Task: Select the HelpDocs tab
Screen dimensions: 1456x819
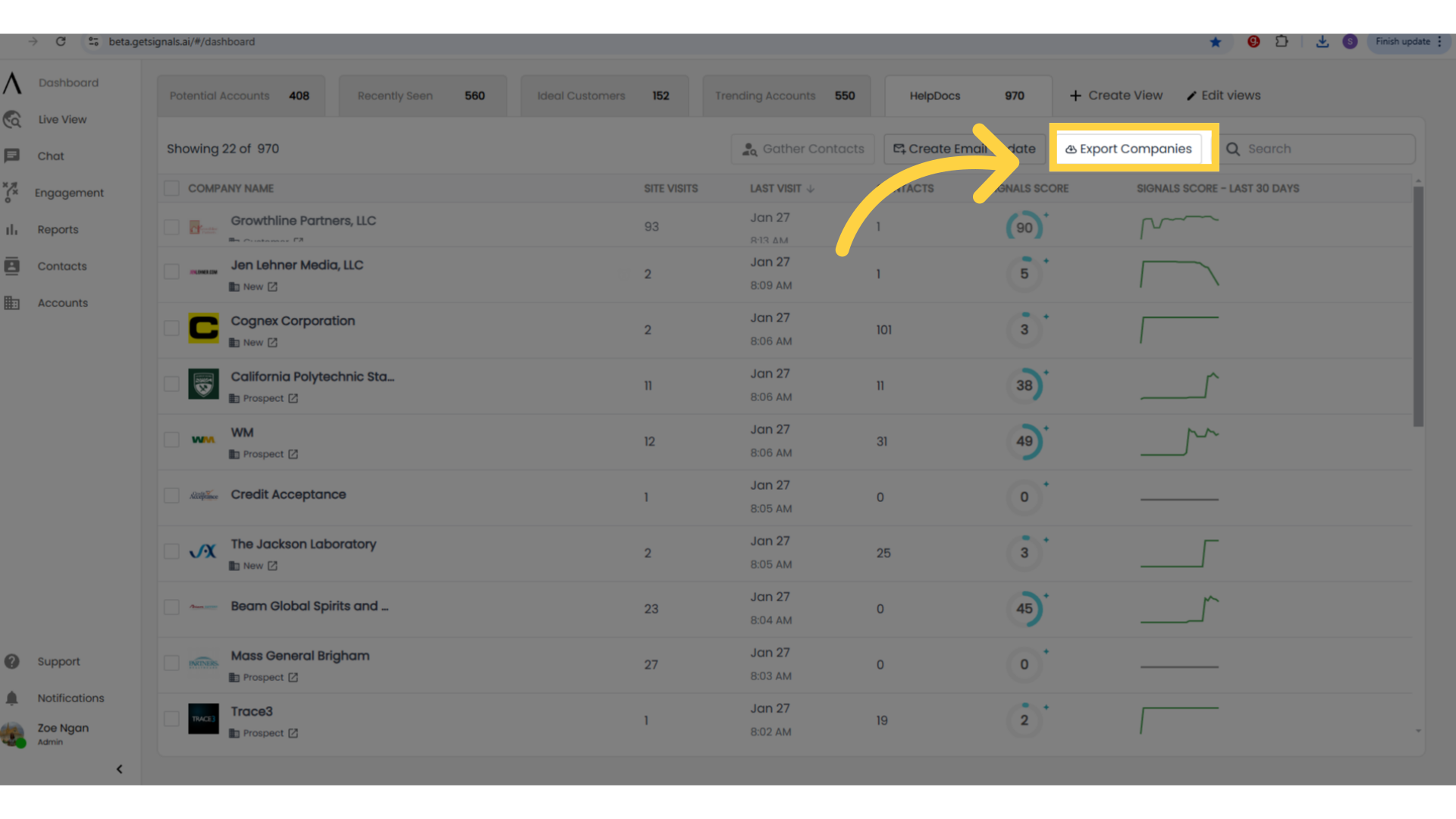Action: coord(968,96)
